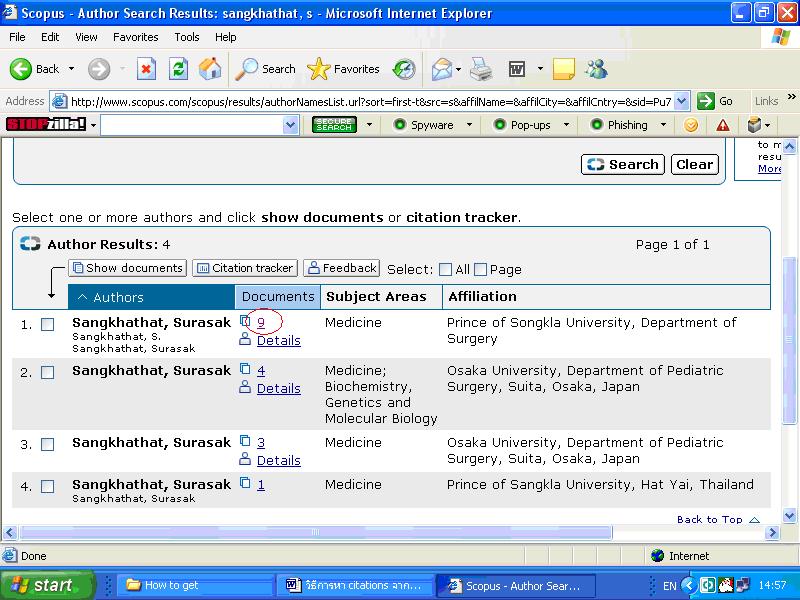Open Favorites star toolbar button
This screenshot has width=800, height=600.
tap(343, 69)
